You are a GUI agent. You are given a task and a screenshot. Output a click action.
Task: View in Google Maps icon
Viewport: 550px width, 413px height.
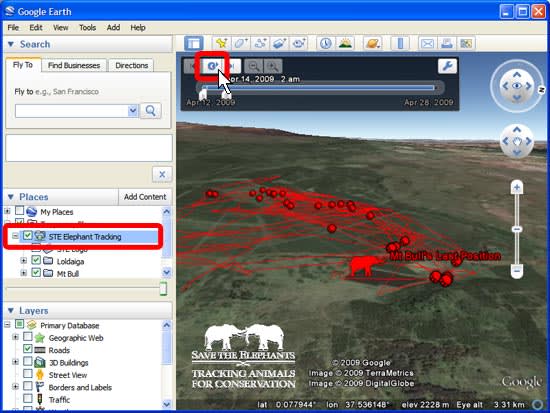click(466, 44)
